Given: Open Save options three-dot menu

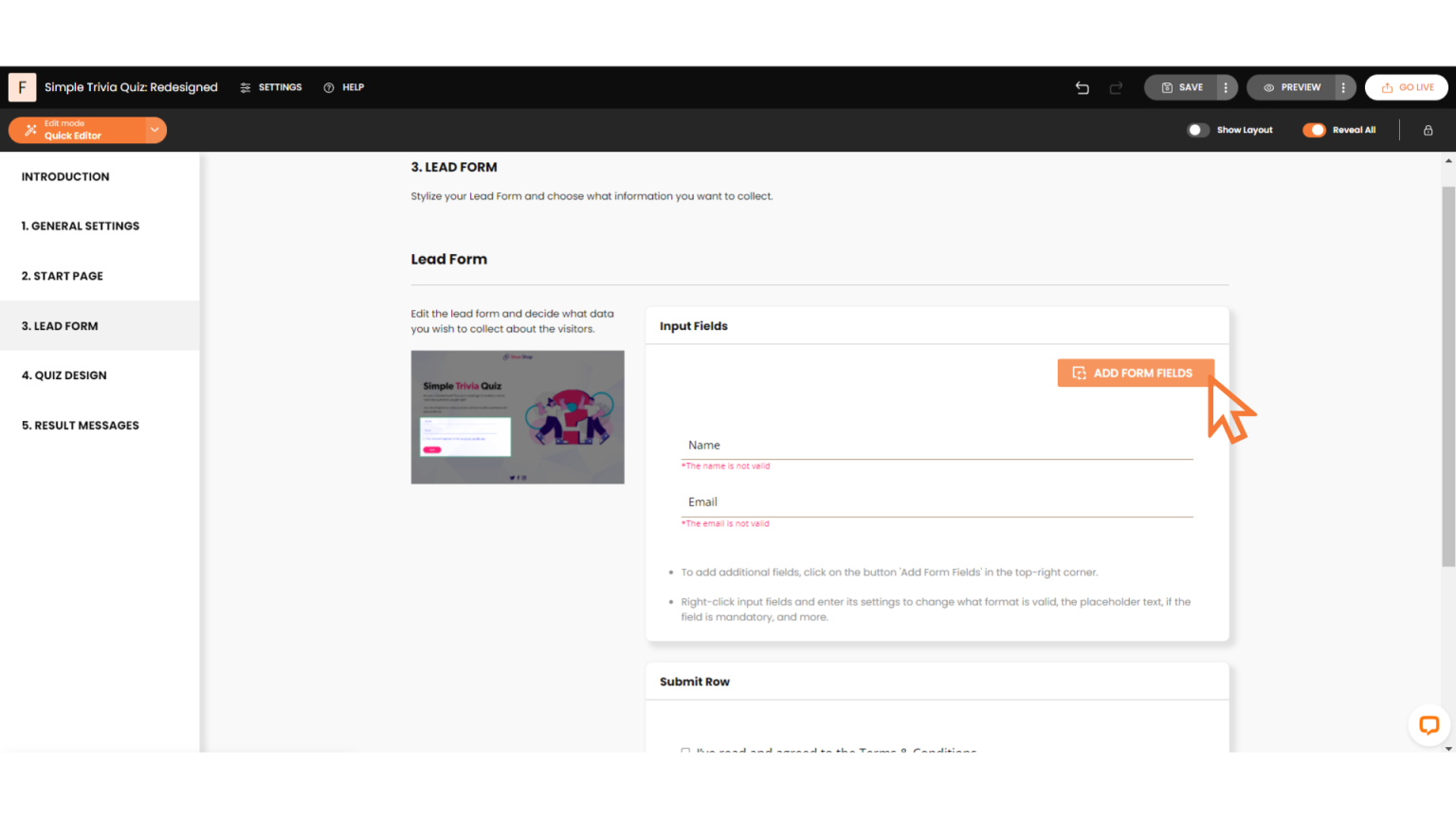Looking at the screenshot, I should (x=1226, y=87).
